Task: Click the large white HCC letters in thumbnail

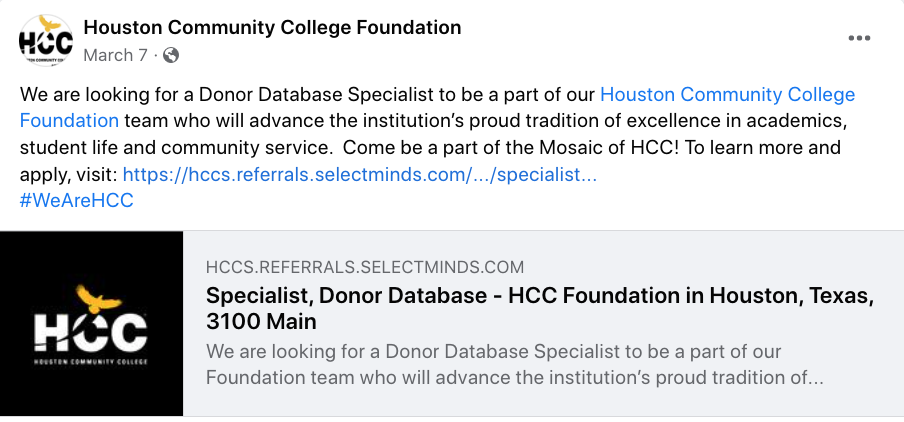Action: [x=91, y=331]
